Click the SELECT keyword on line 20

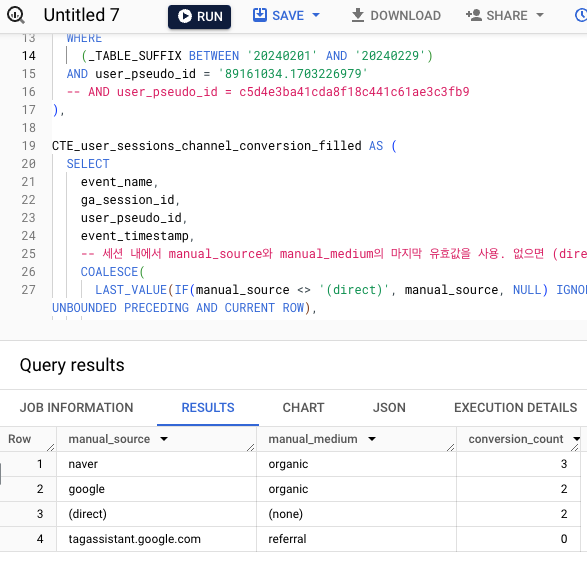point(88,164)
